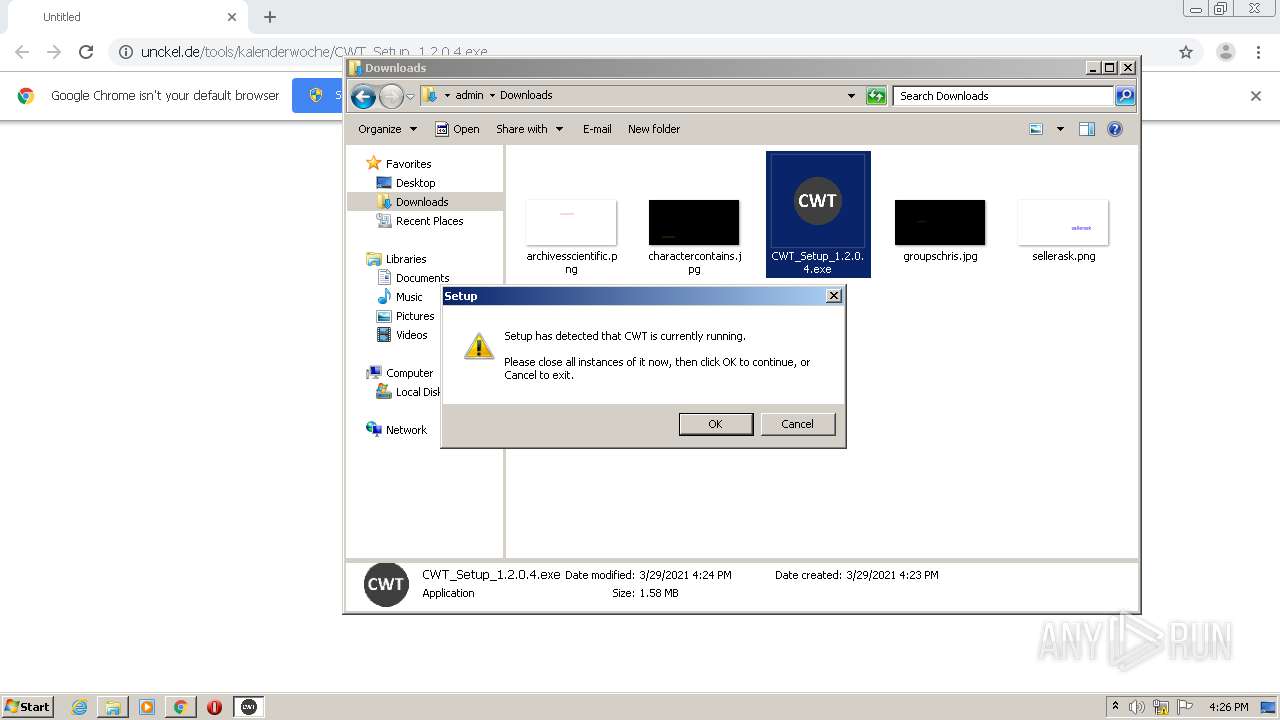Click the warning icon in Setup dialog
The image size is (1280, 720).
(x=479, y=346)
